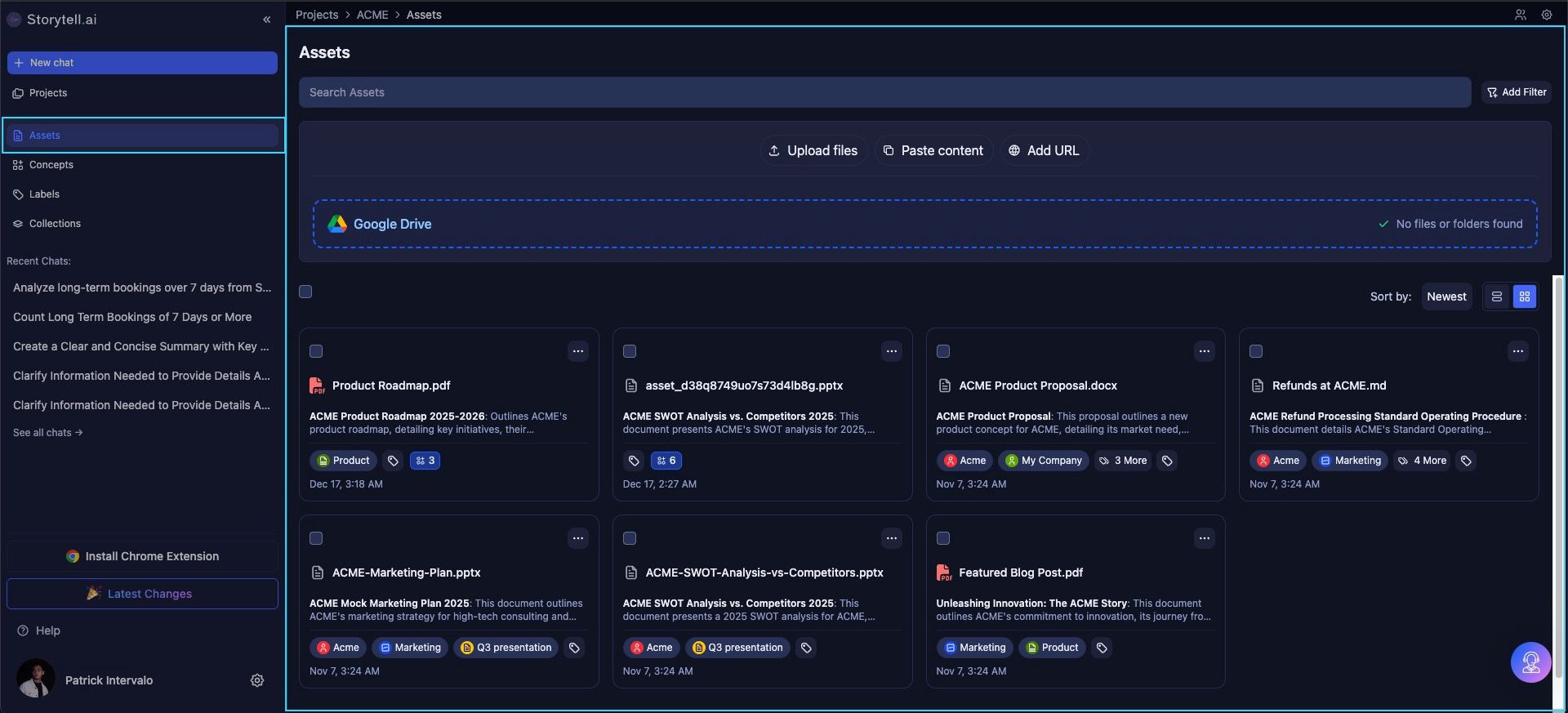Open Collections in the sidebar
Viewport: 1568px width, 713px height.
[x=55, y=224]
